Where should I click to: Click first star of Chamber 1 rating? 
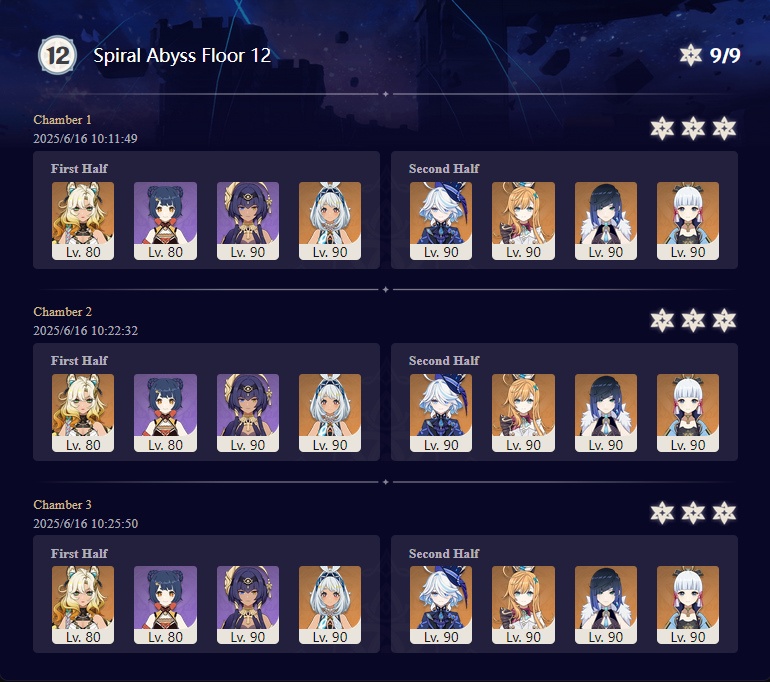(x=662, y=129)
